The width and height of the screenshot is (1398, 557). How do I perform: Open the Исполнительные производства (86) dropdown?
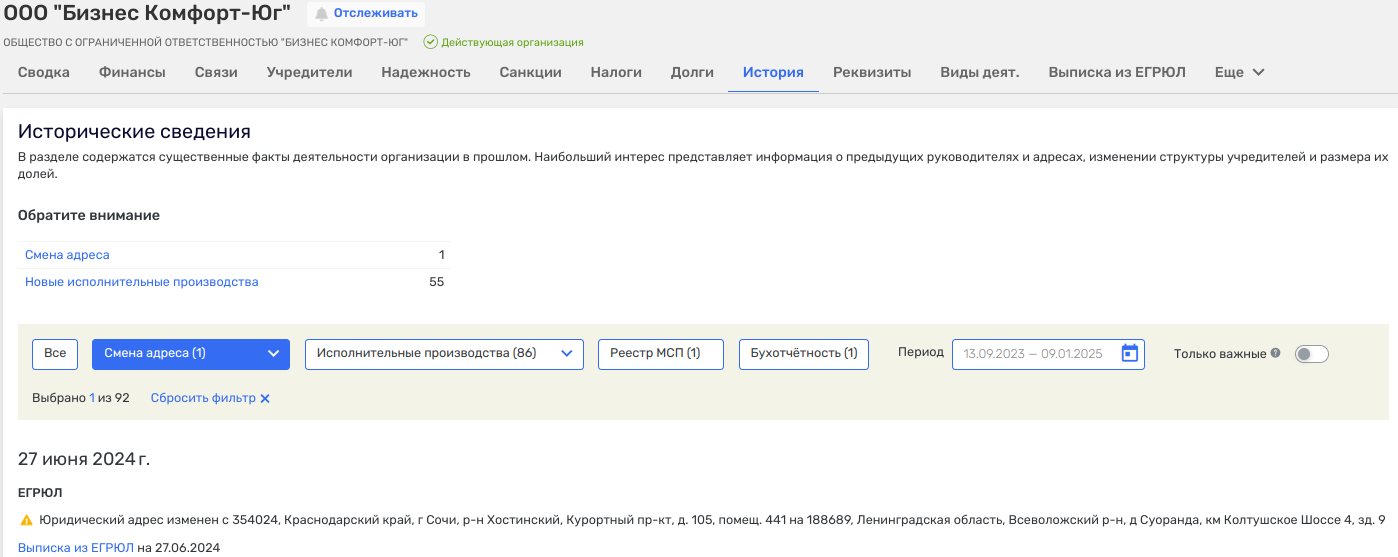[x=444, y=354]
